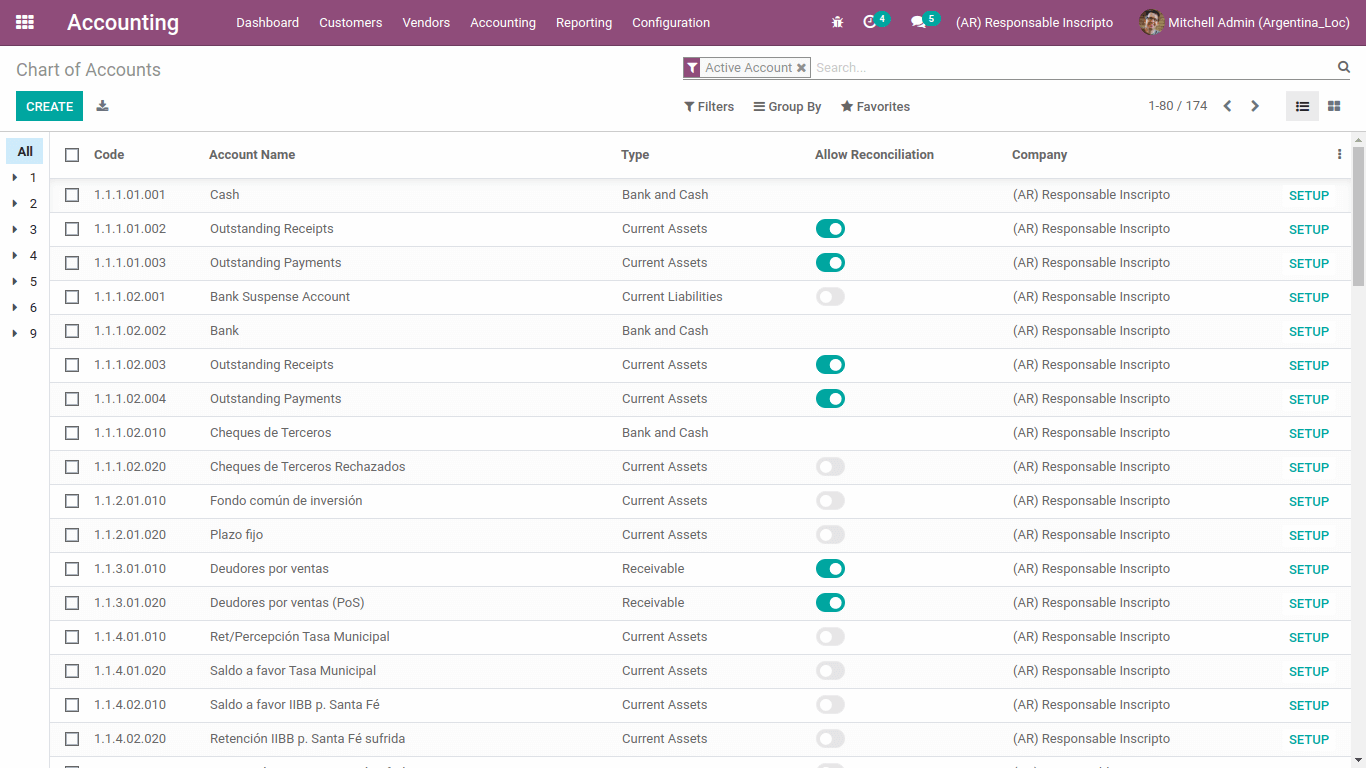Image resolution: width=1366 pixels, height=768 pixels.
Task: Click Setup for account 1.1.1.02.002 Bank
Action: click(1308, 332)
